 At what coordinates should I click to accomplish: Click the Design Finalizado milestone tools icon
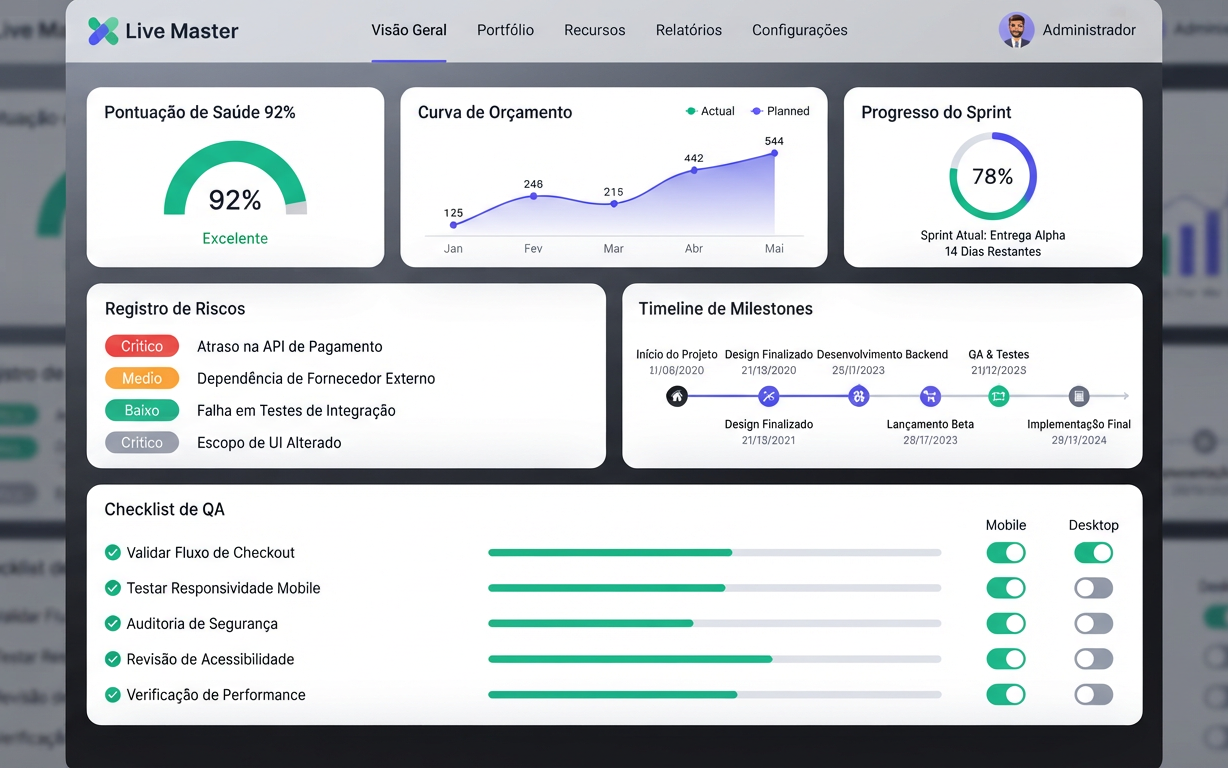(x=768, y=396)
